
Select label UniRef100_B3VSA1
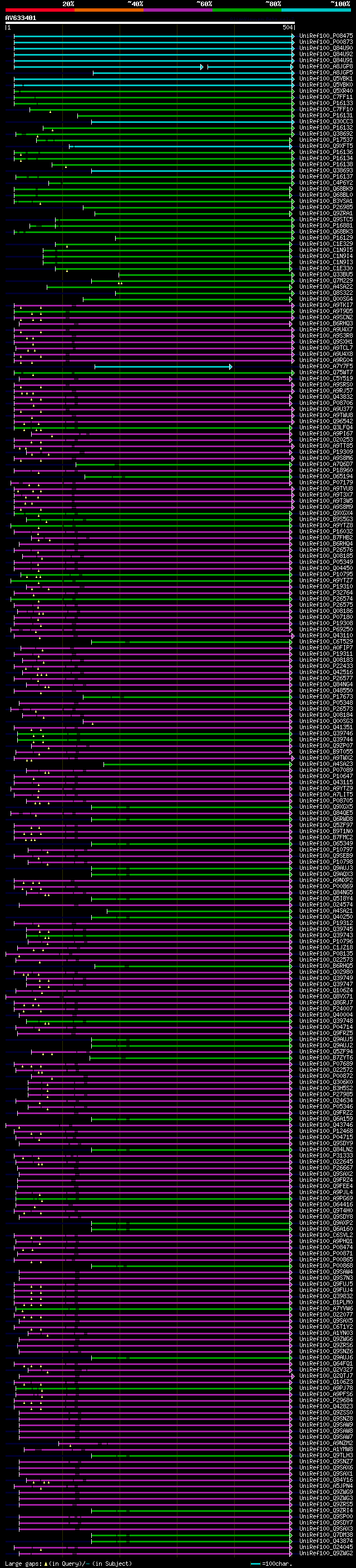[x=325, y=201]
